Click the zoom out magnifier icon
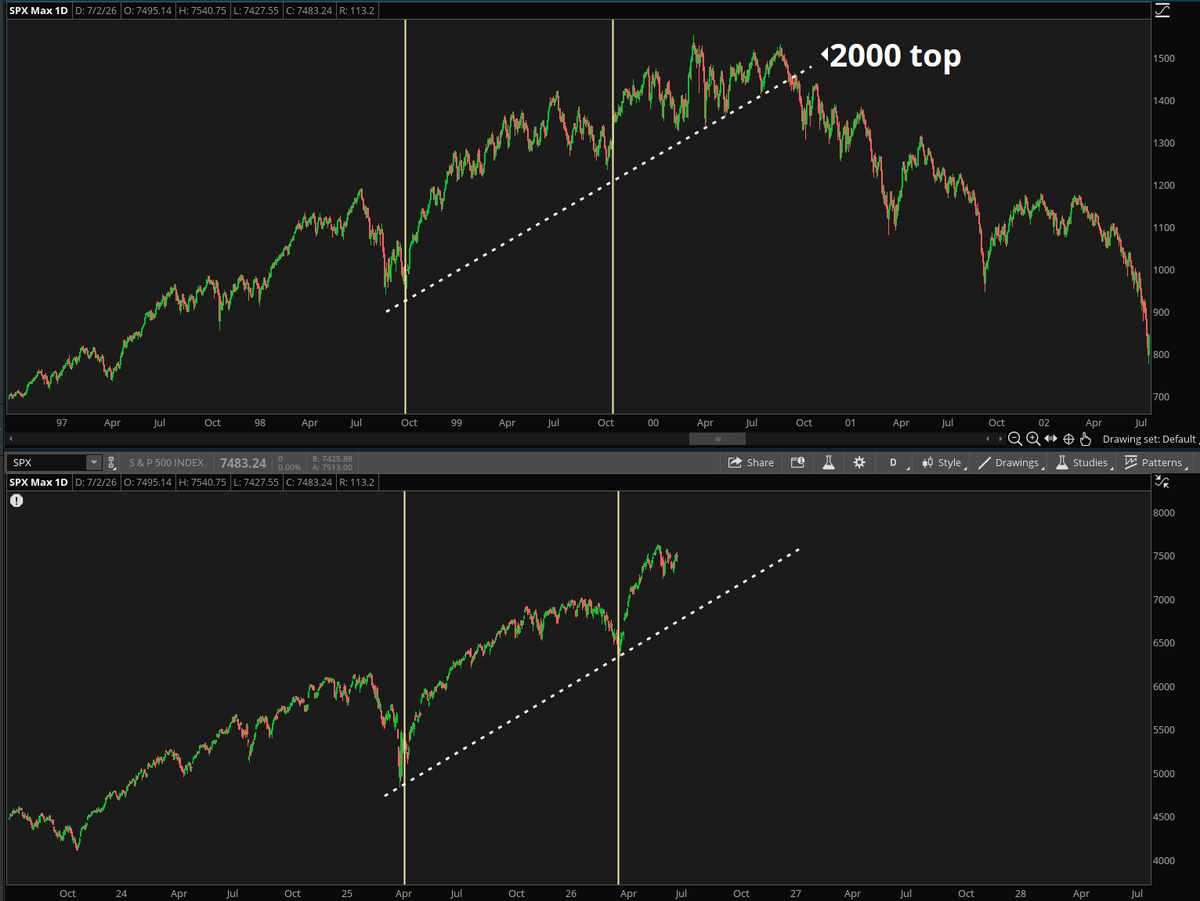 [1015, 439]
